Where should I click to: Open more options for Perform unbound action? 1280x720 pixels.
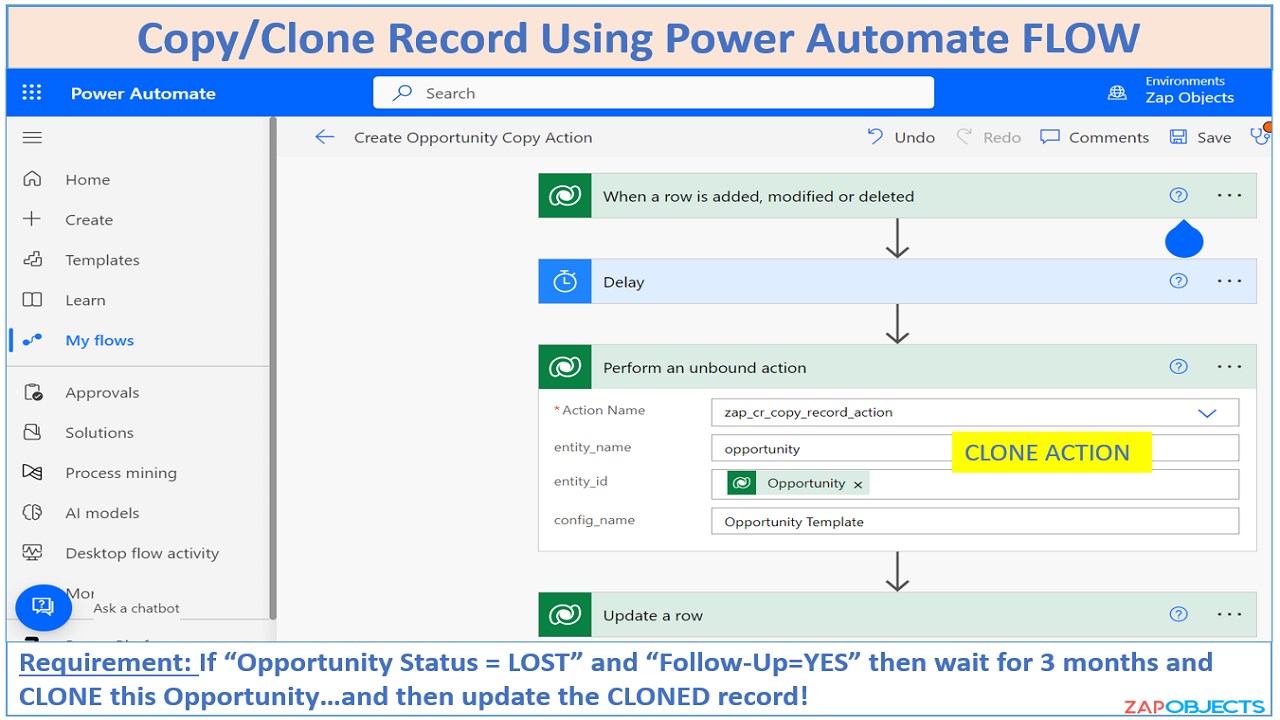coord(1229,367)
